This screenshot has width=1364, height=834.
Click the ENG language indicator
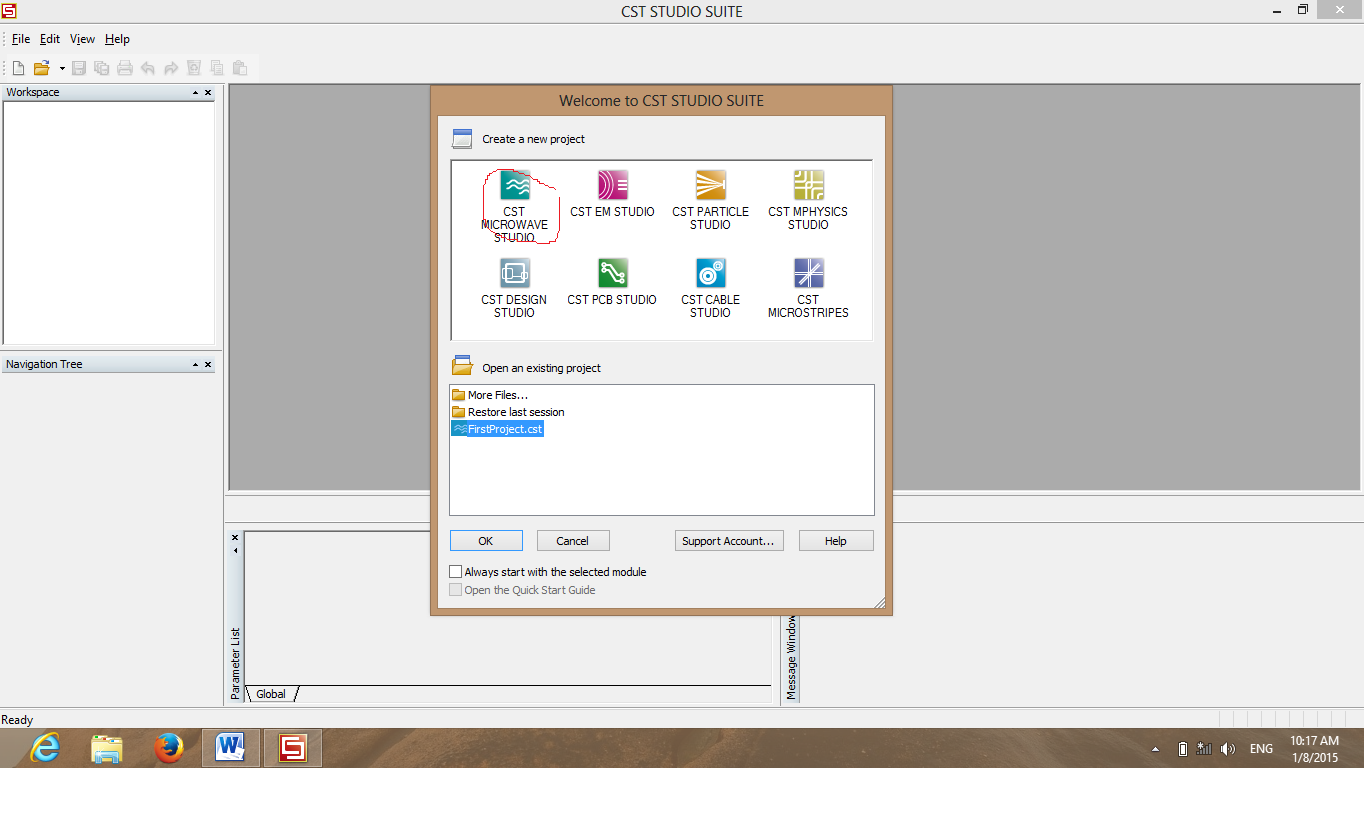tap(1261, 749)
